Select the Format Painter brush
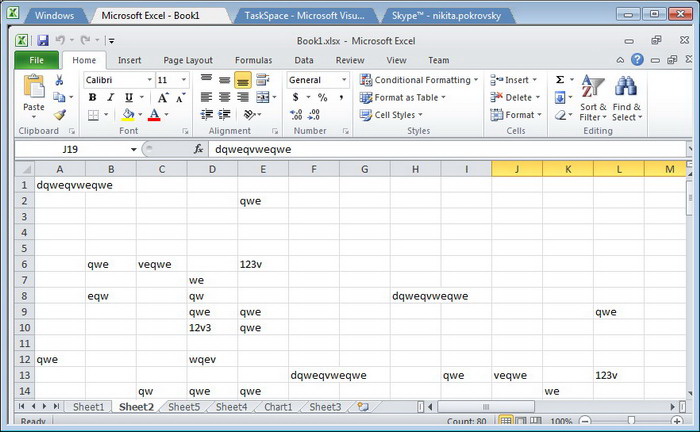Image resolution: width=700 pixels, height=432 pixels. [x=59, y=115]
